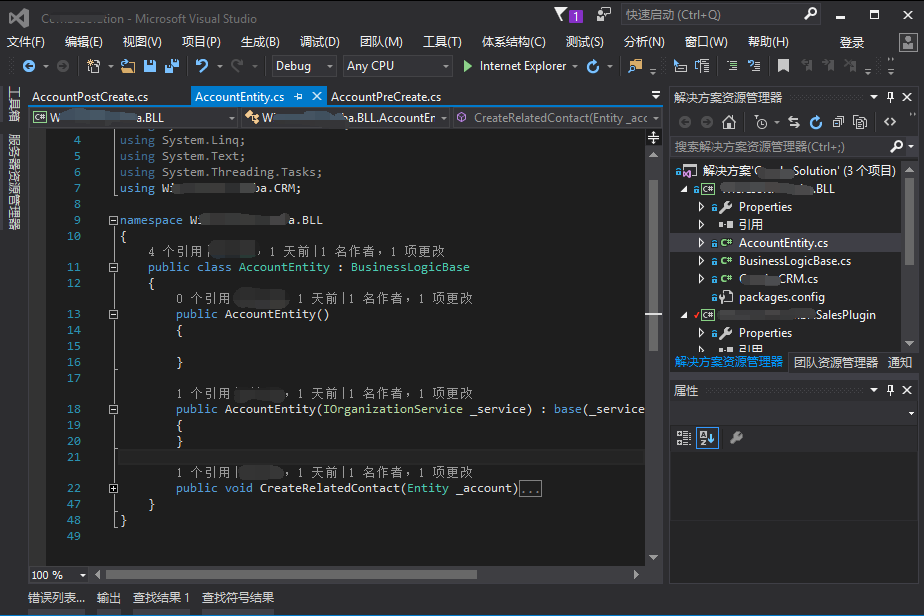Click the Undo arrow icon
The image size is (924, 616).
point(202,66)
